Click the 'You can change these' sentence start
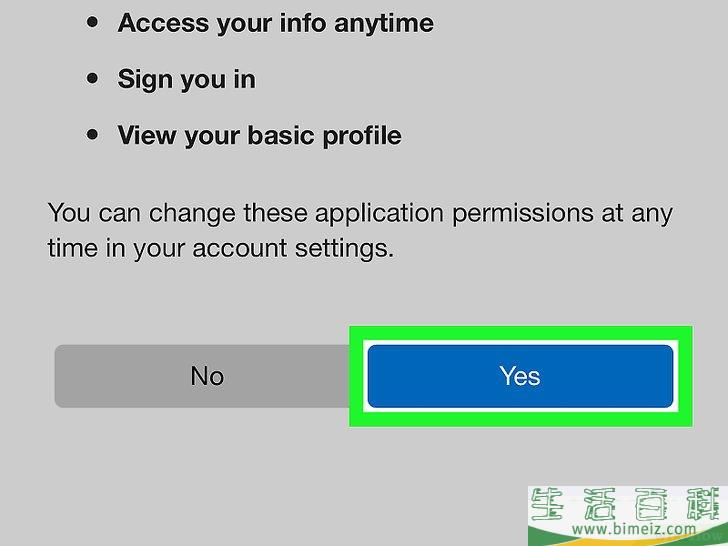Screen dimensions: 728x546 177,214
